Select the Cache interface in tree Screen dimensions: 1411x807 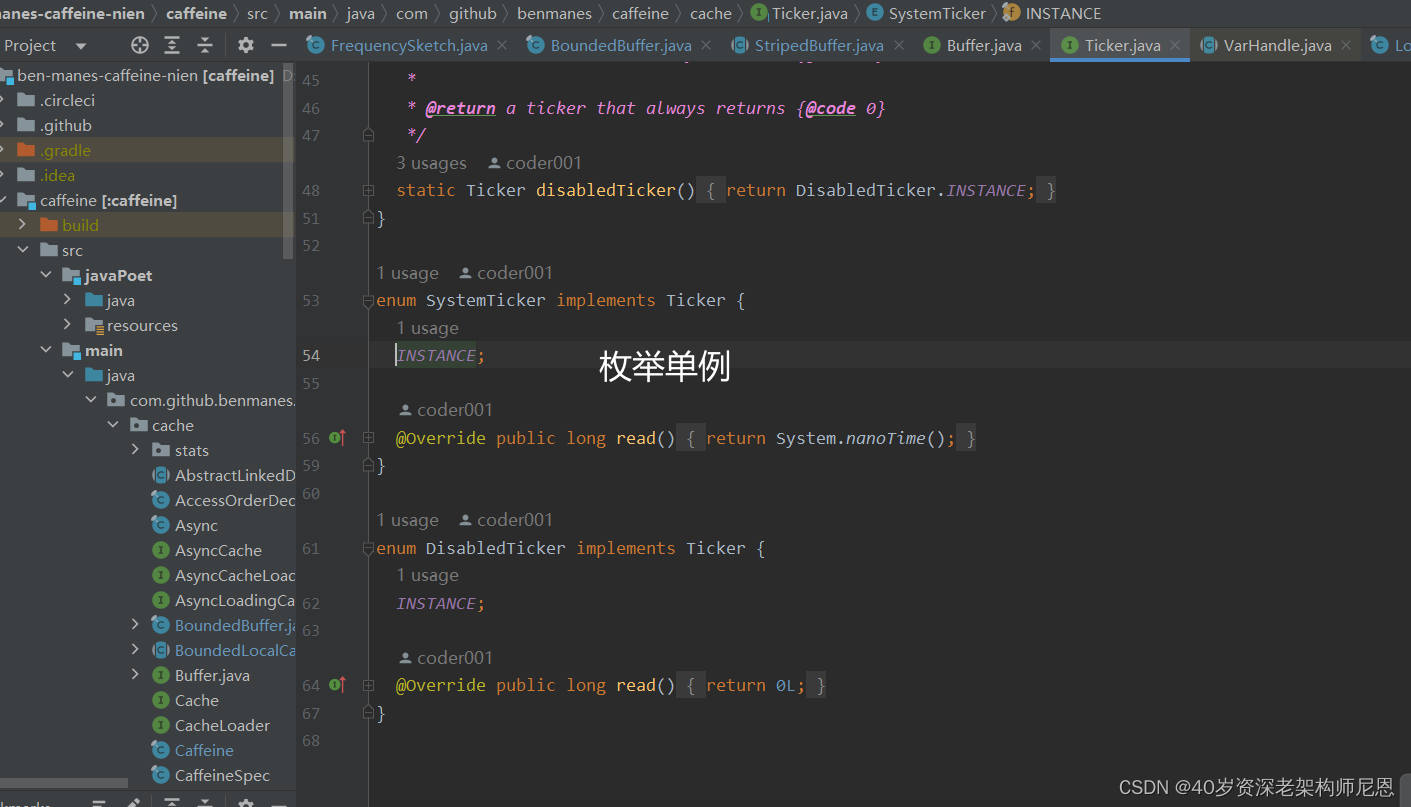pos(196,700)
